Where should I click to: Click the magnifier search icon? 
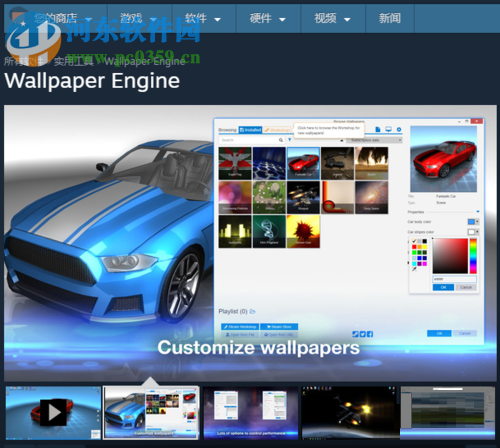coord(281,140)
